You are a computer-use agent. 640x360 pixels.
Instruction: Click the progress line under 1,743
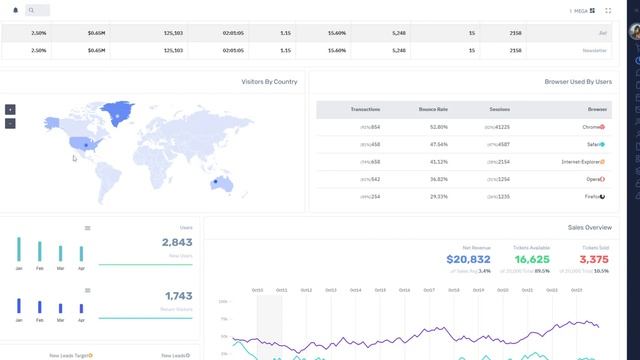pos(146,318)
